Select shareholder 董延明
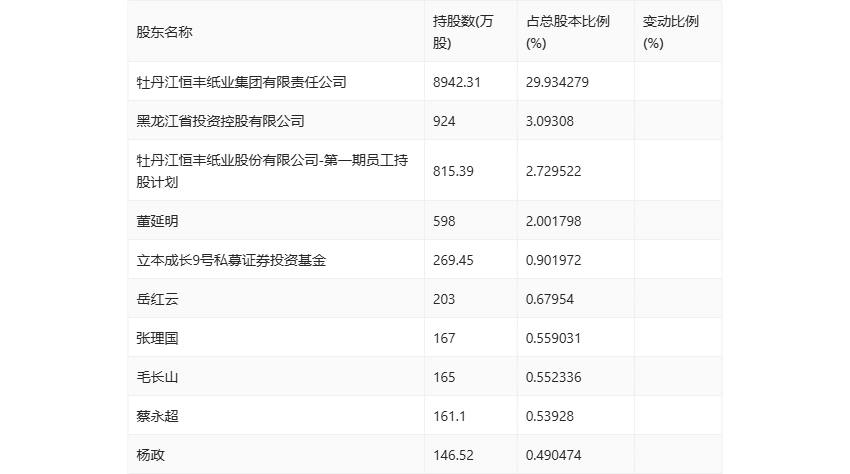The width and height of the screenshot is (850, 474). coord(157,221)
